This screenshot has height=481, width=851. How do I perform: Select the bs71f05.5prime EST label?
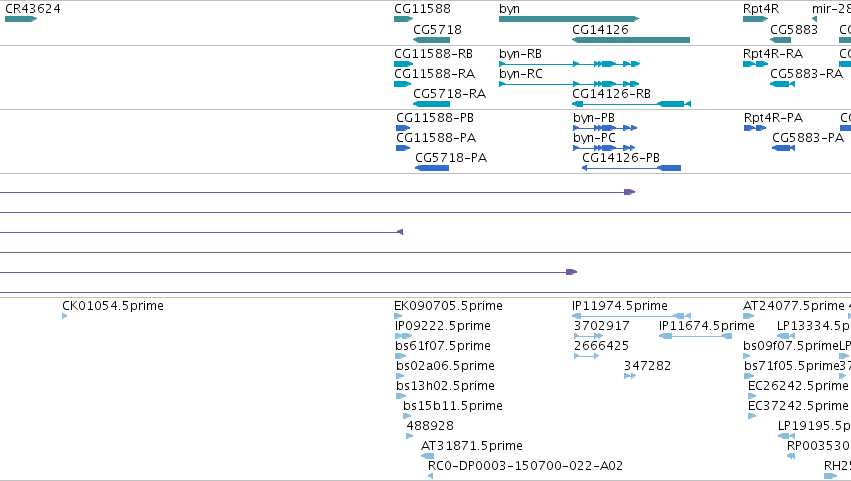click(x=792, y=366)
